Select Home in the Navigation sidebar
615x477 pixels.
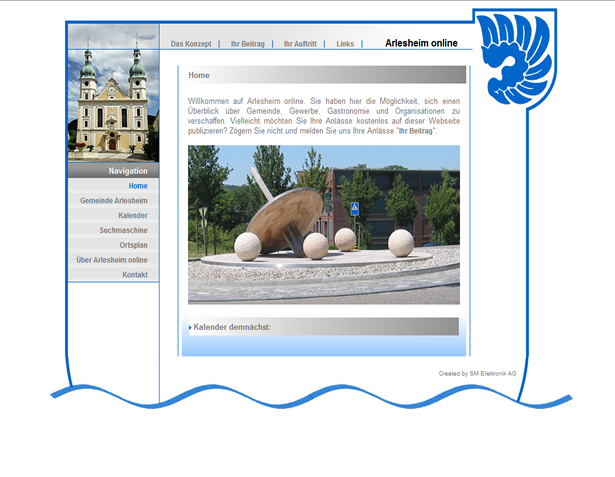click(x=138, y=186)
